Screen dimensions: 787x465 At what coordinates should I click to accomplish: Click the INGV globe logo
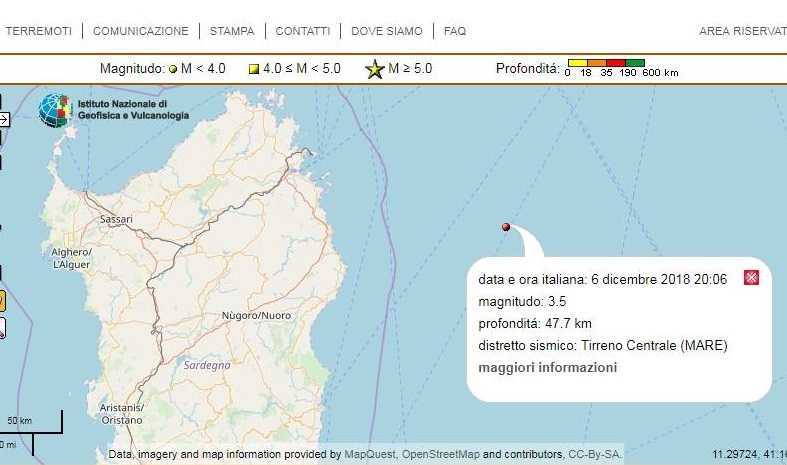pyautogui.click(x=55, y=110)
